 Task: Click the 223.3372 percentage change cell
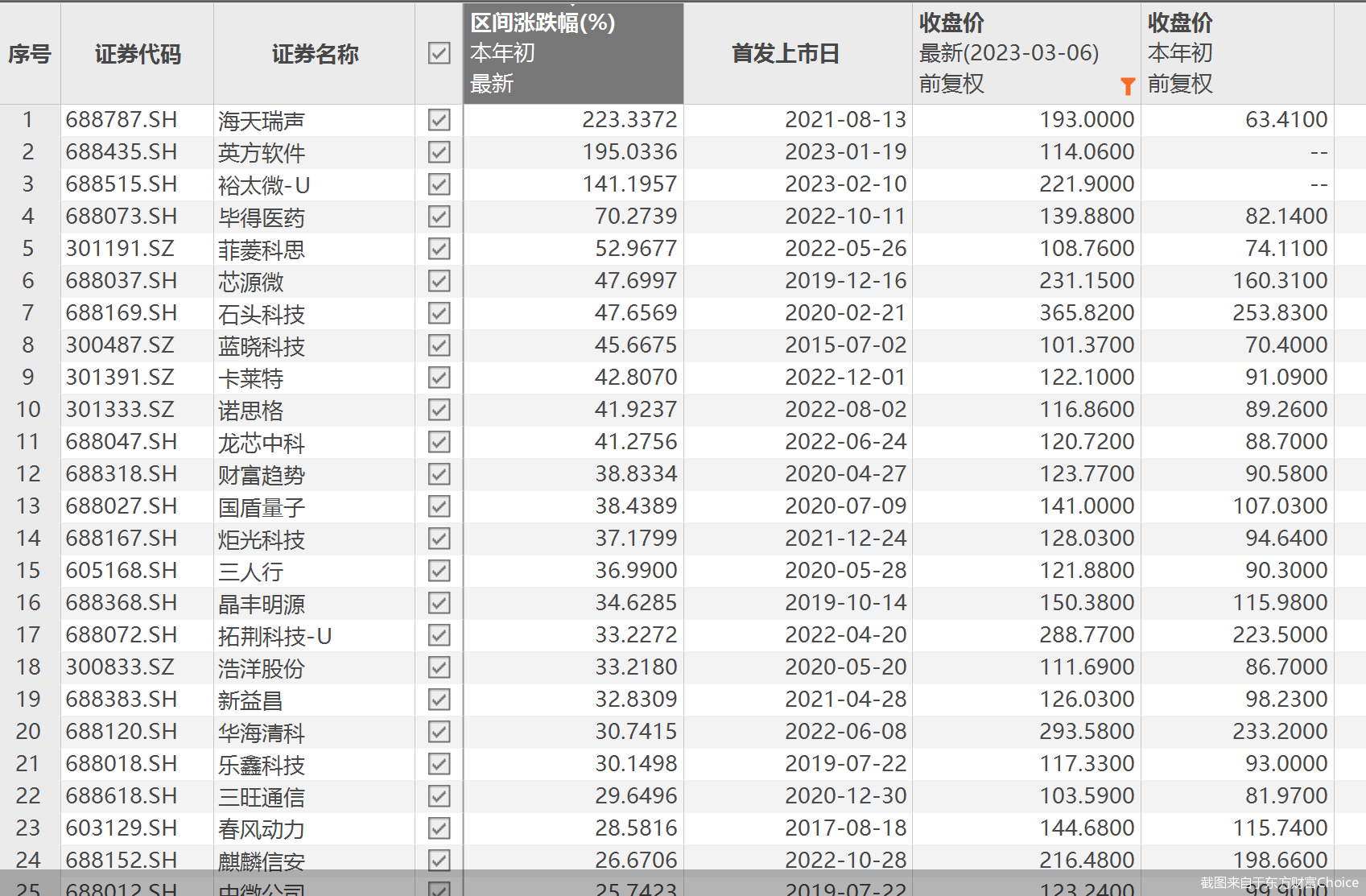pyautogui.click(x=629, y=120)
